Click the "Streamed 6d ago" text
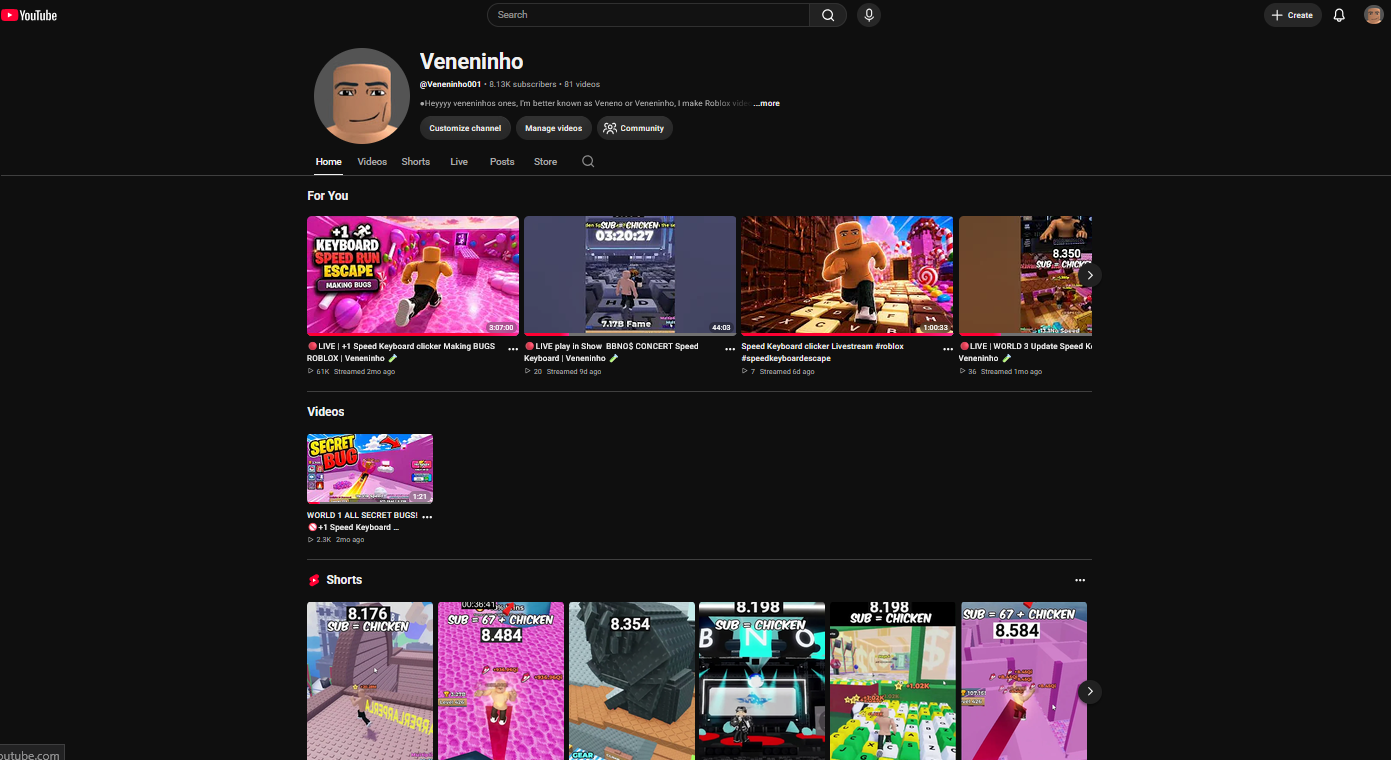The image size is (1391, 760). [x=787, y=371]
